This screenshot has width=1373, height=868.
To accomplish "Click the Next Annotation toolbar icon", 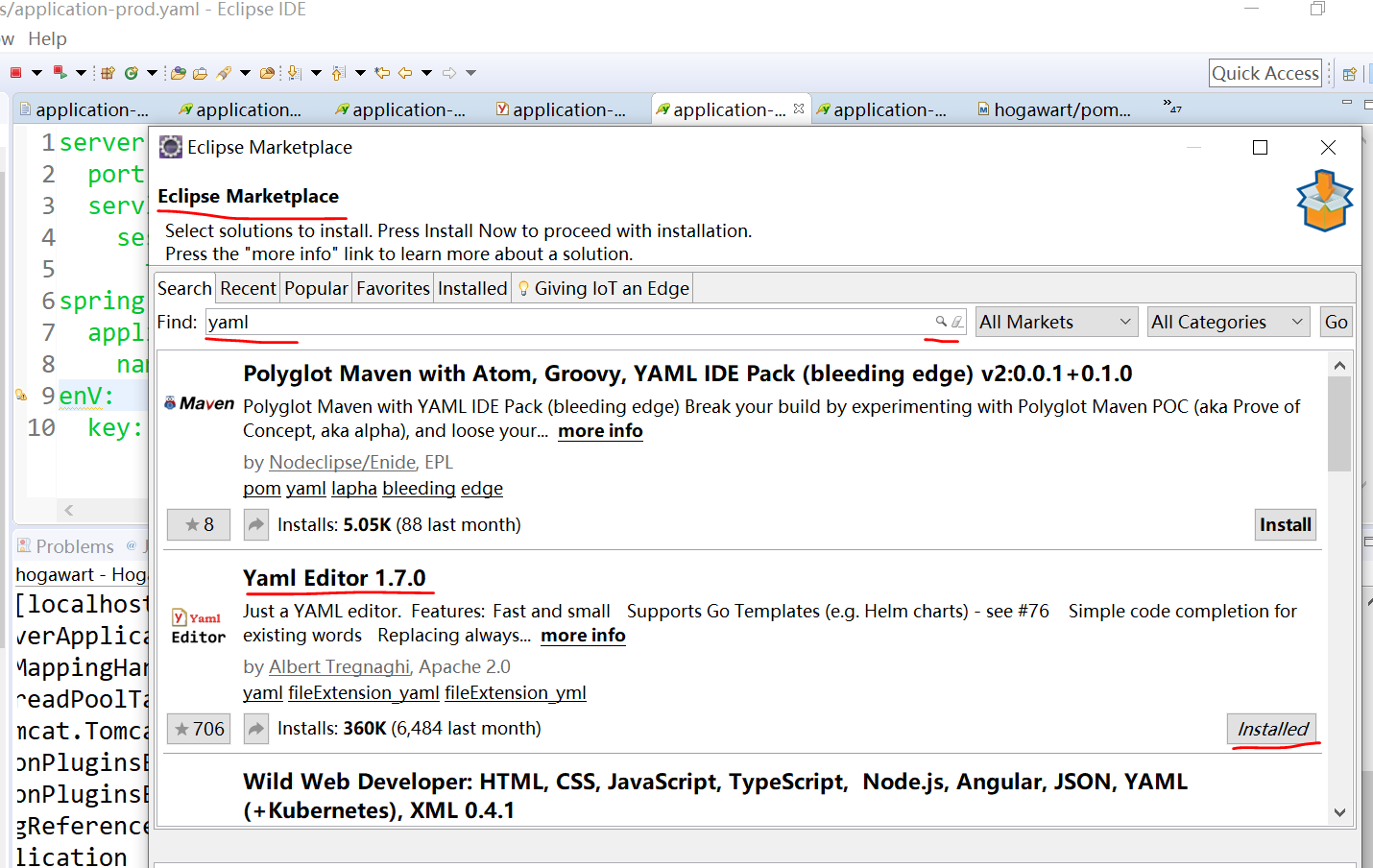I will pyautogui.click(x=294, y=73).
